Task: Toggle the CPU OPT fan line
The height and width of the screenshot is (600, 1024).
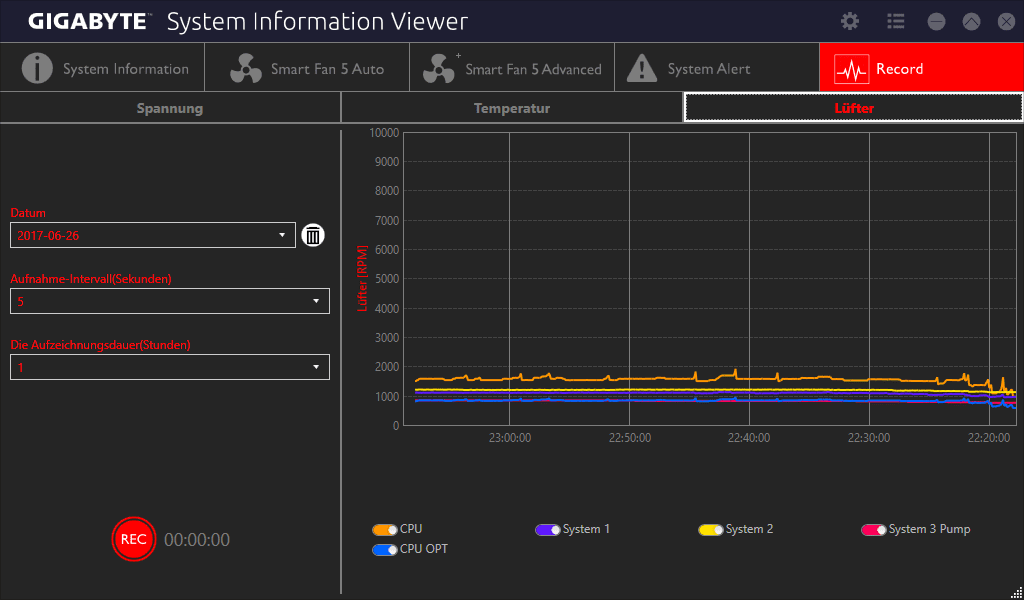Action: pyautogui.click(x=385, y=550)
